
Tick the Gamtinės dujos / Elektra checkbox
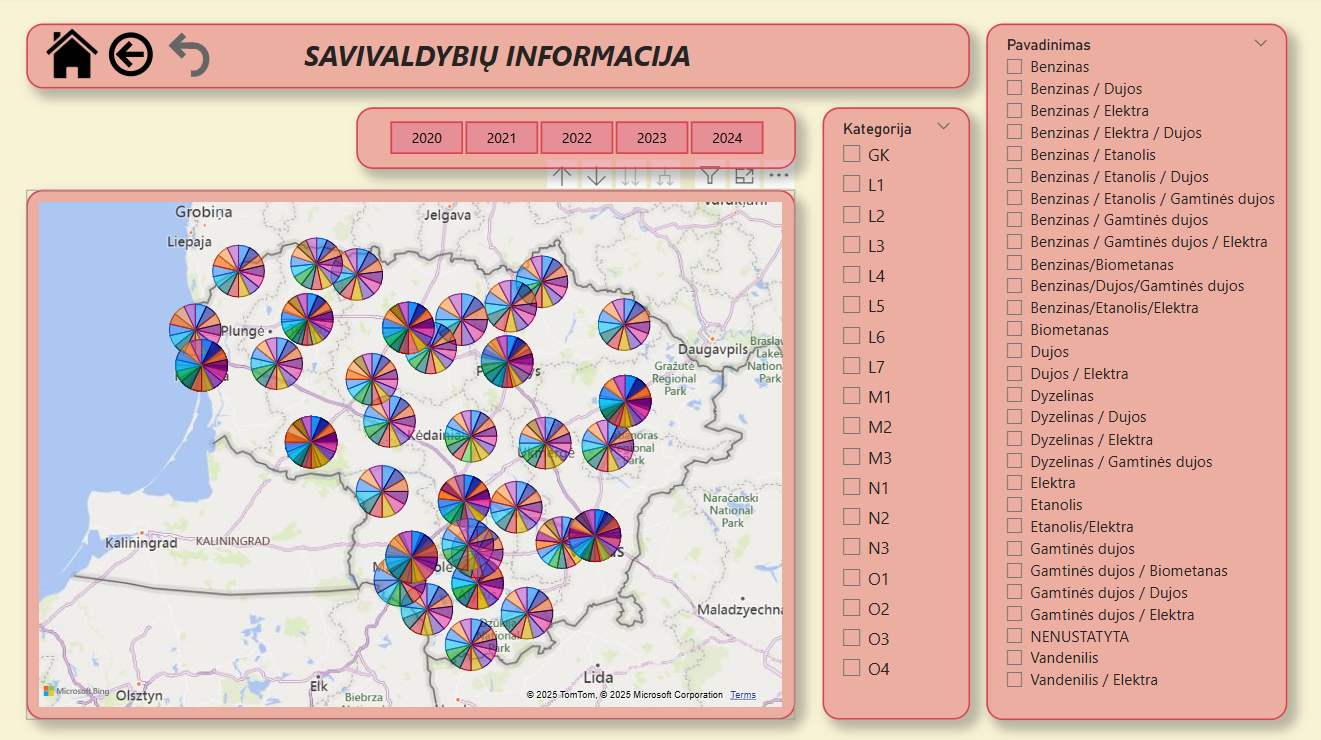coord(1015,614)
